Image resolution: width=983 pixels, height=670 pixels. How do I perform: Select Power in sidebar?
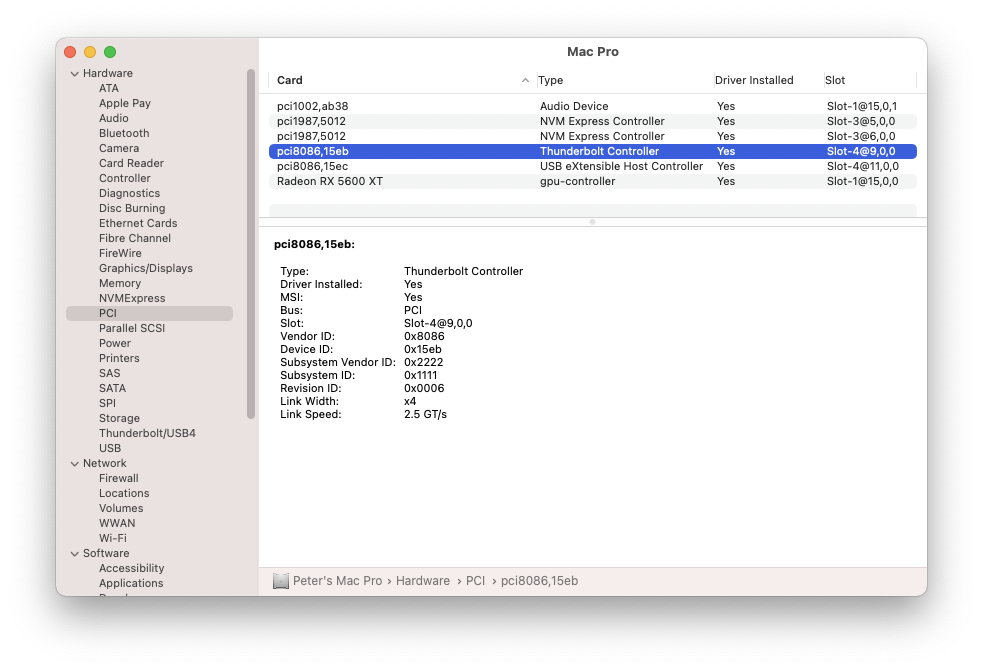pyautogui.click(x=115, y=343)
